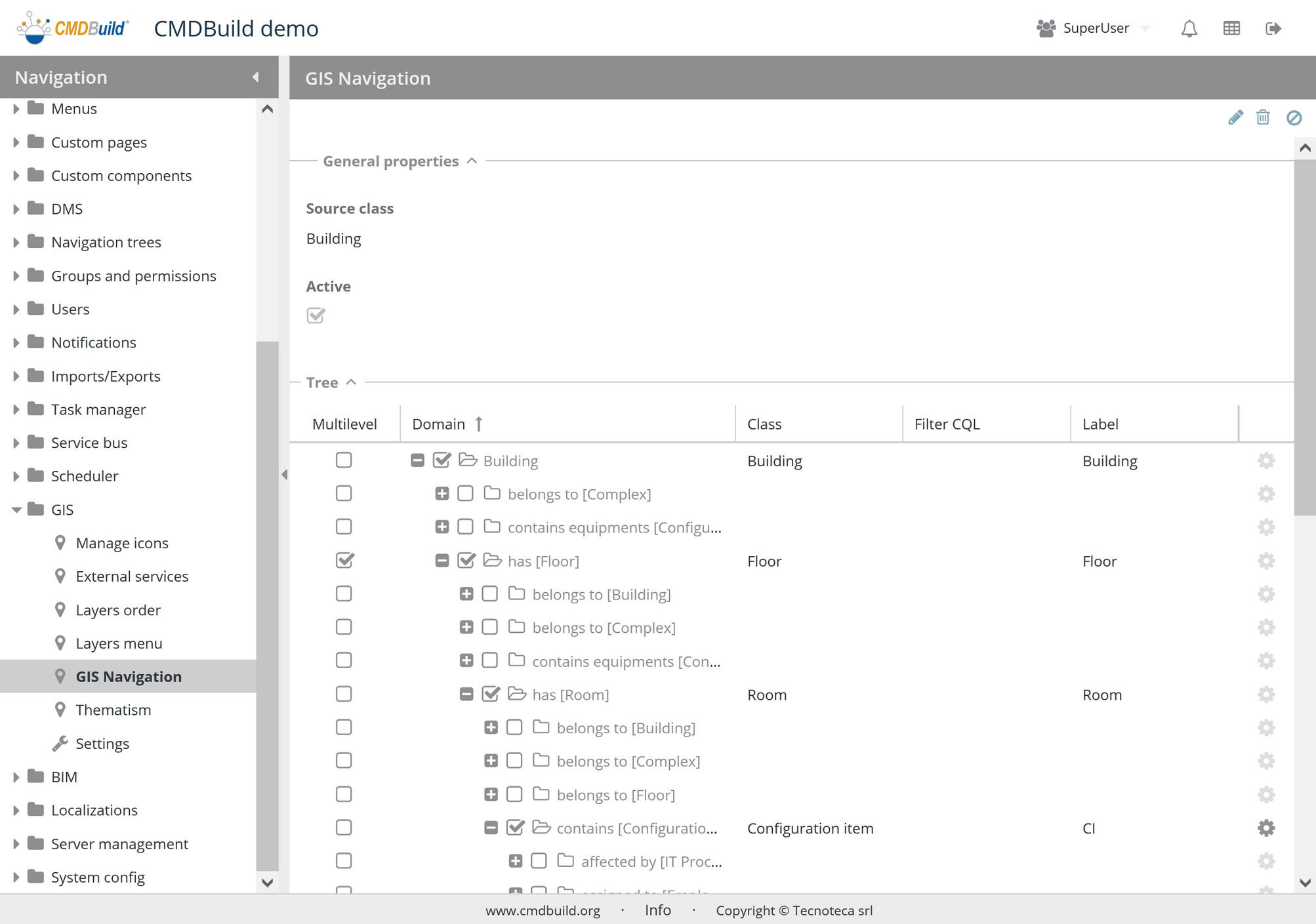Image resolution: width=1316 pixels, height=924 pixels.
Task: Click the pencil edit icon
Action: click(1235, 117)
